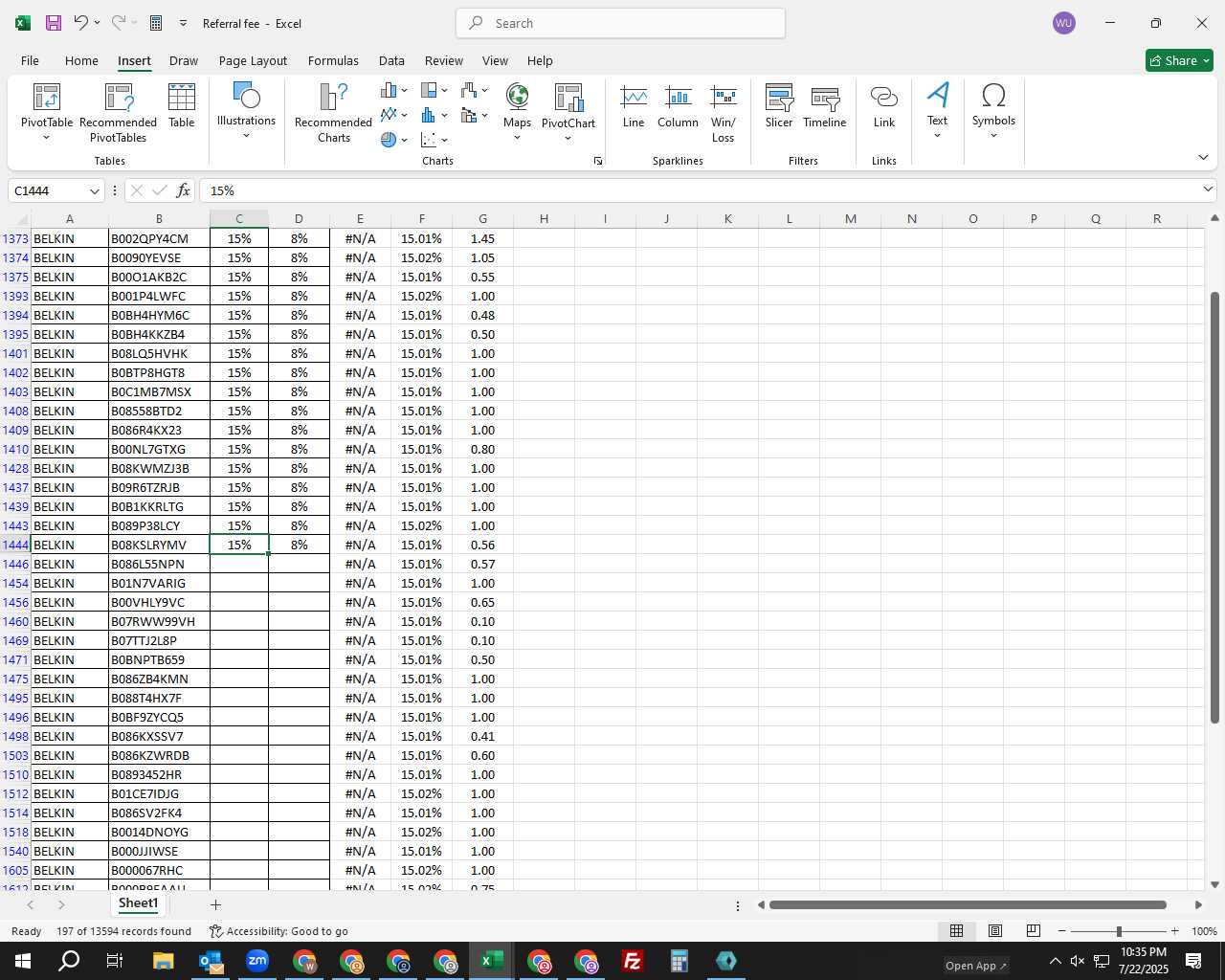Zoom in with the plus button
This screenshot has width=1225, height=980.
tap(1174, 931)
